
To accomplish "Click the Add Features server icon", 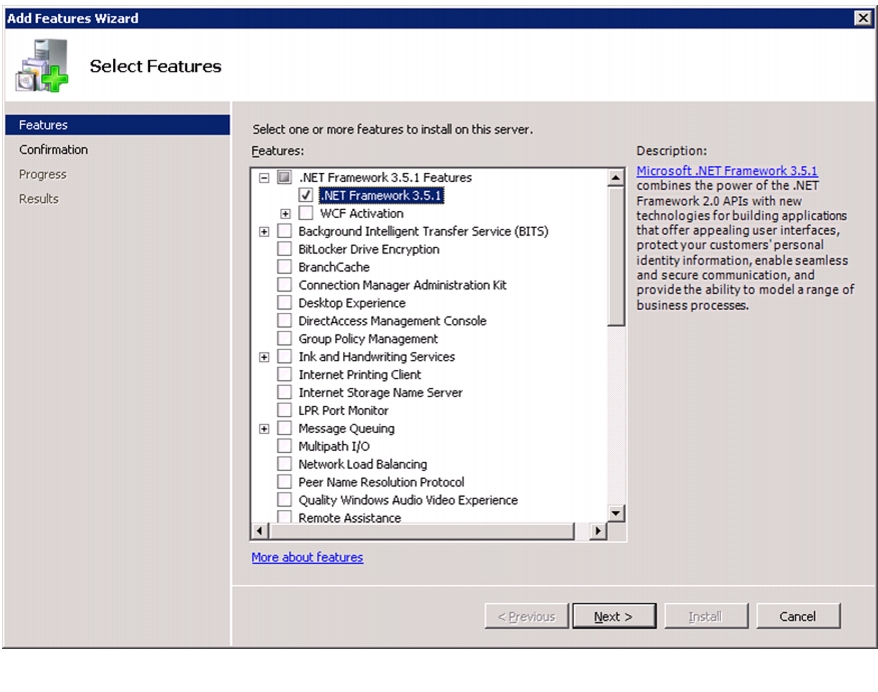I will [42, 65].
